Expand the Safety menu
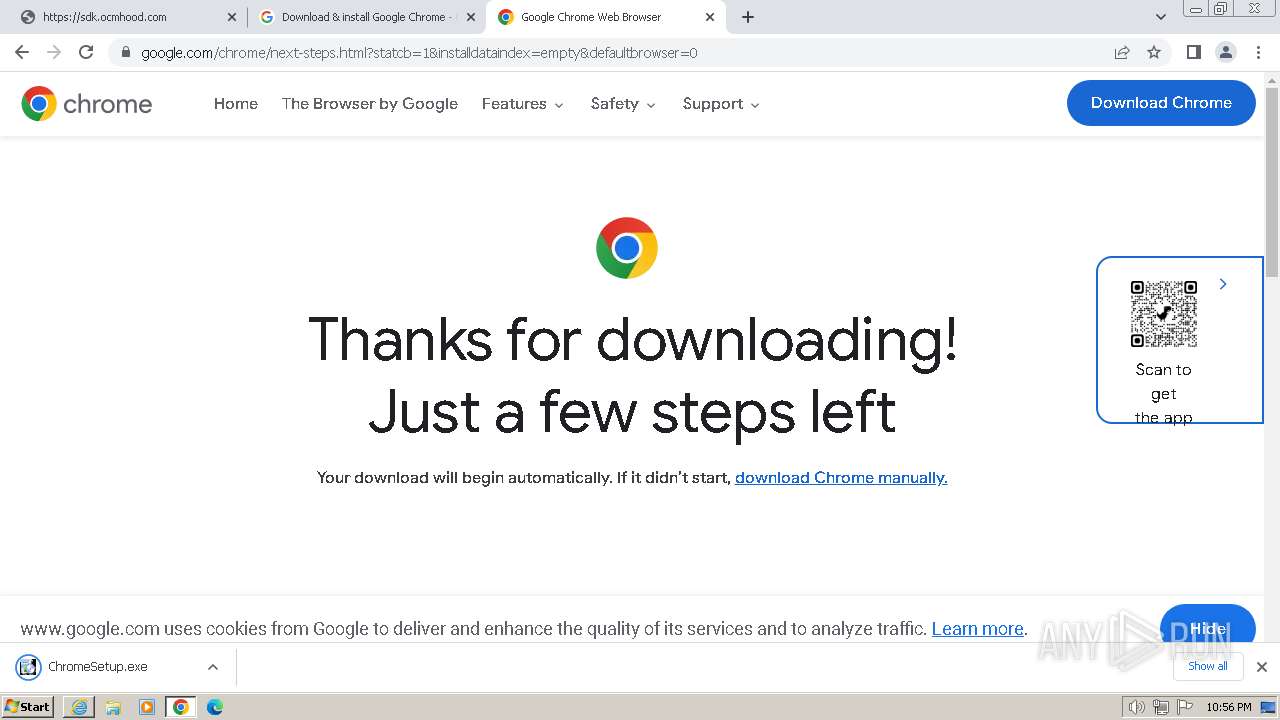Viewport: 1280px width, 720px height. point(623,103)
